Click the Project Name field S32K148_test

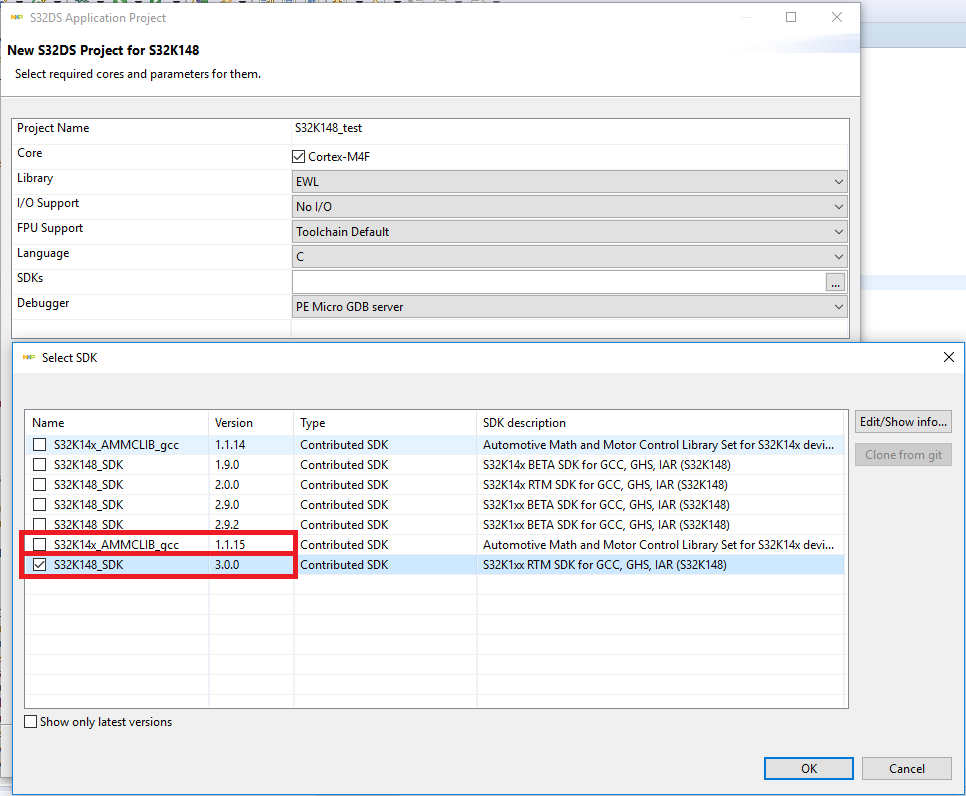coord(569,128)
